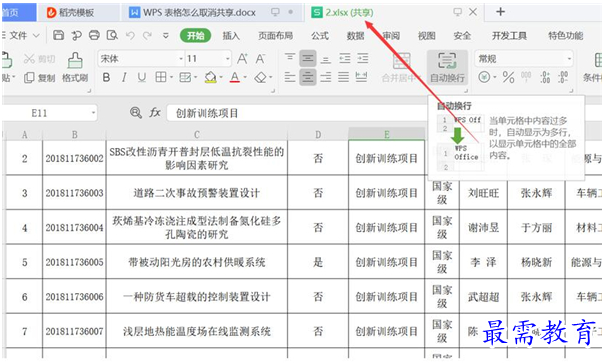Screen dimensions: 604x364
Task: Toggle bottom vertical alignment
Action: (325, 59)
